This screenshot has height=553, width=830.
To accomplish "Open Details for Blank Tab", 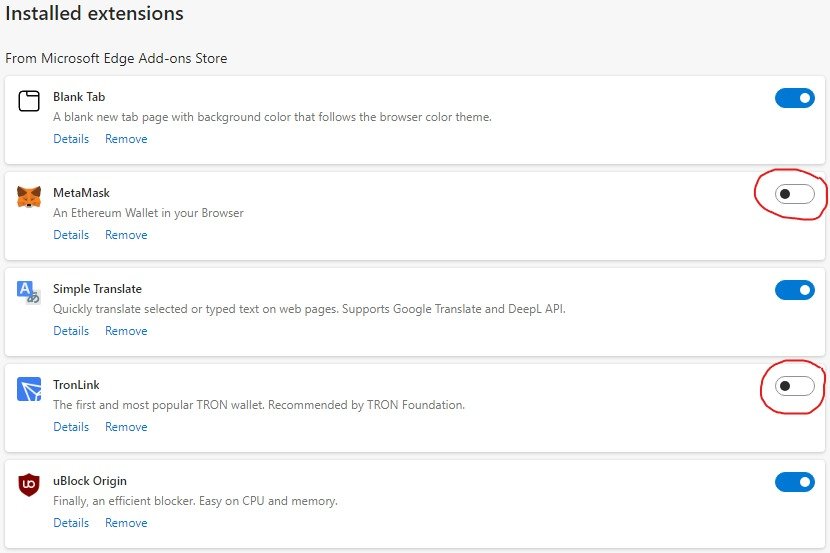I will pyautogui.click(x=71, y=139).
